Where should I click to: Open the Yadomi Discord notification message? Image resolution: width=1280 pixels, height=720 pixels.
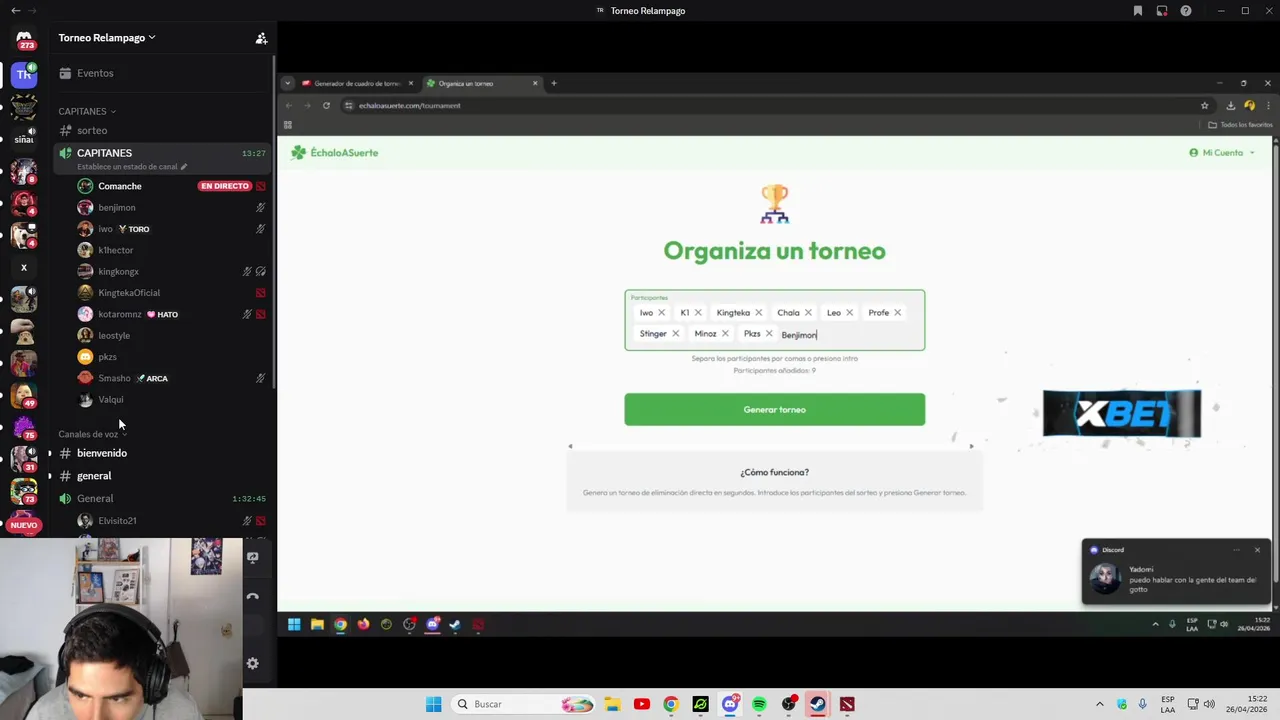pyautogui.click(x=1176, y=579)
